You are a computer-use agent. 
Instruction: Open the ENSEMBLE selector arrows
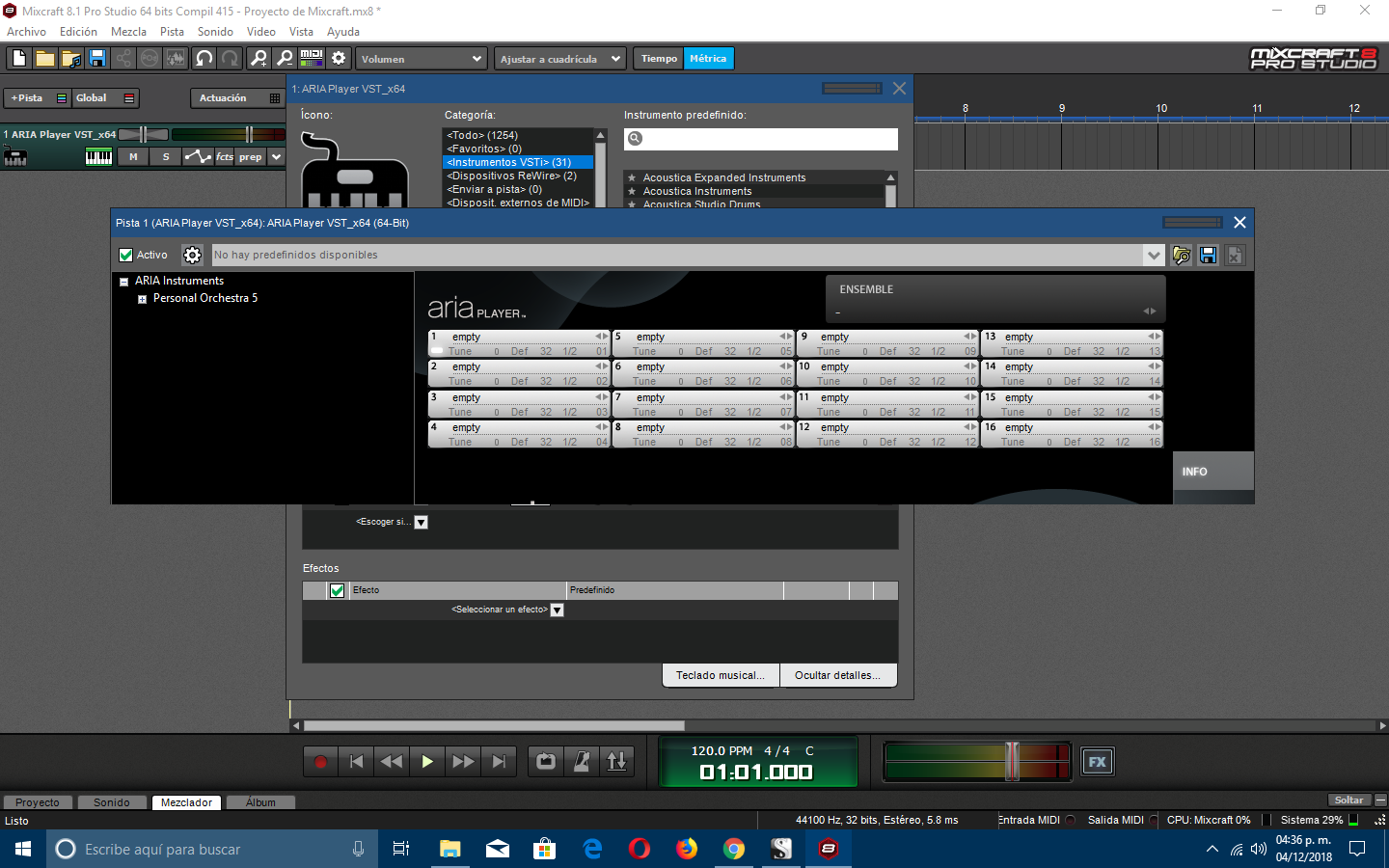[1150, 312]
